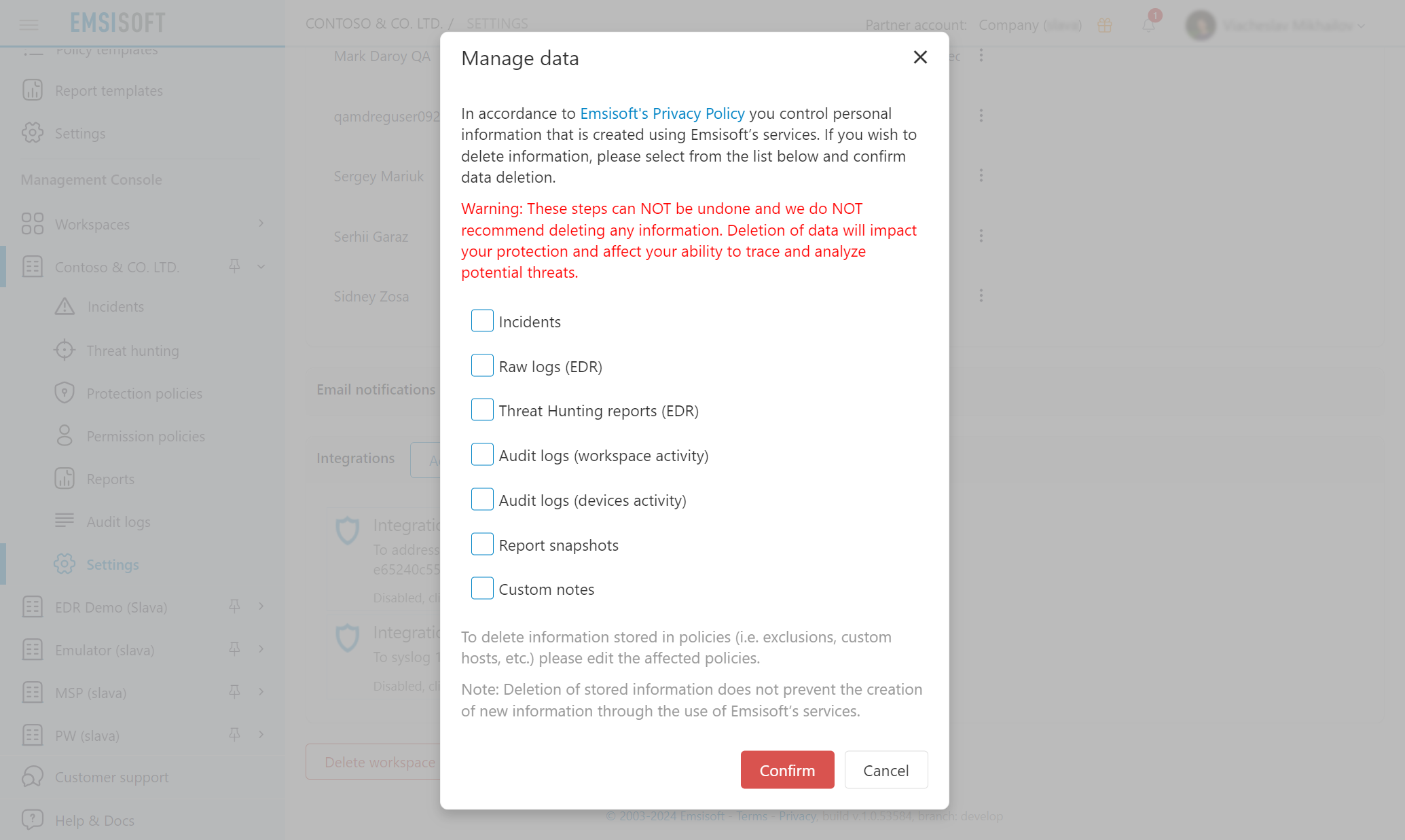Expand the MSP (slava) workspace
The image size is (1405, 840).
click(261, 691)
